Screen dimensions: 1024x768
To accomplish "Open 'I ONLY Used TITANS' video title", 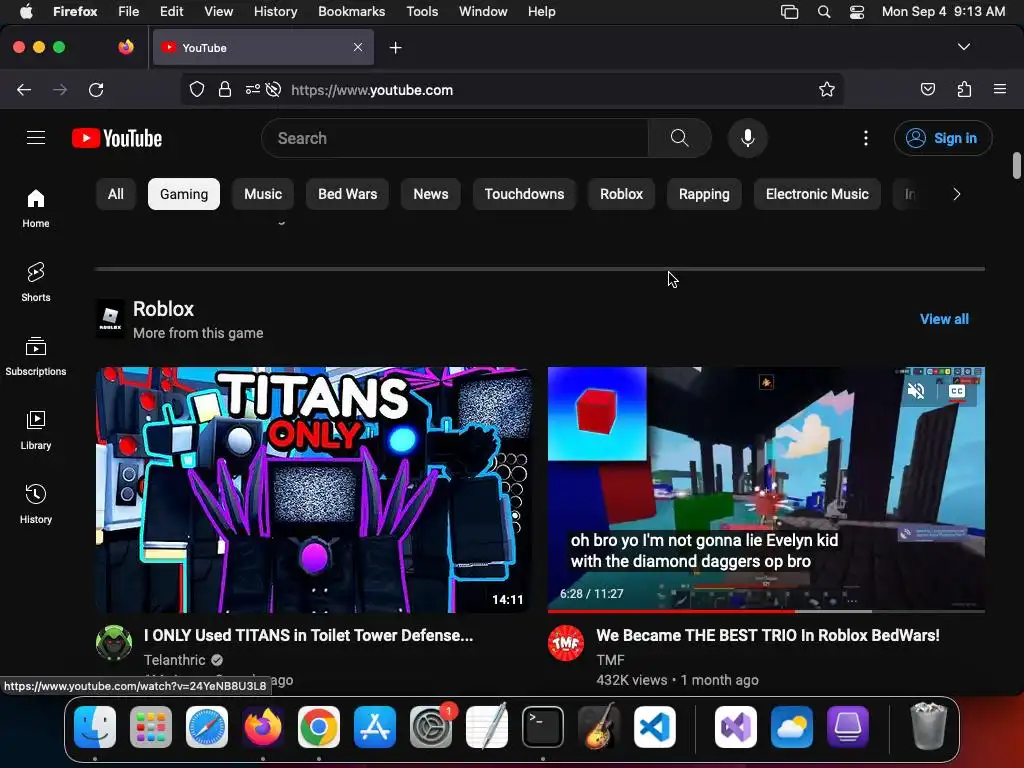I will coord(308,635).
